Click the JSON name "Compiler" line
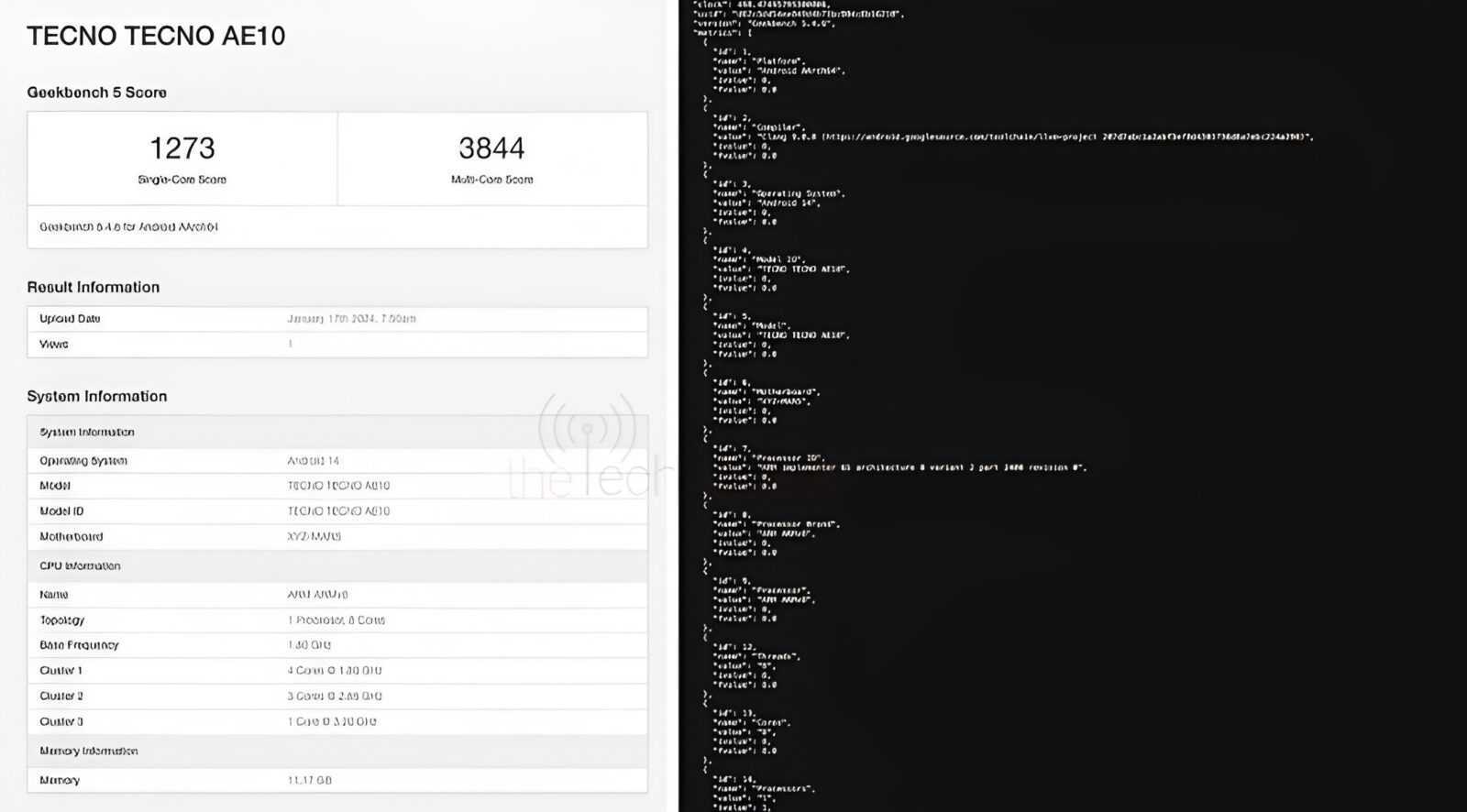The height and width of the screenshot is (812, 1467). point(759,127)
